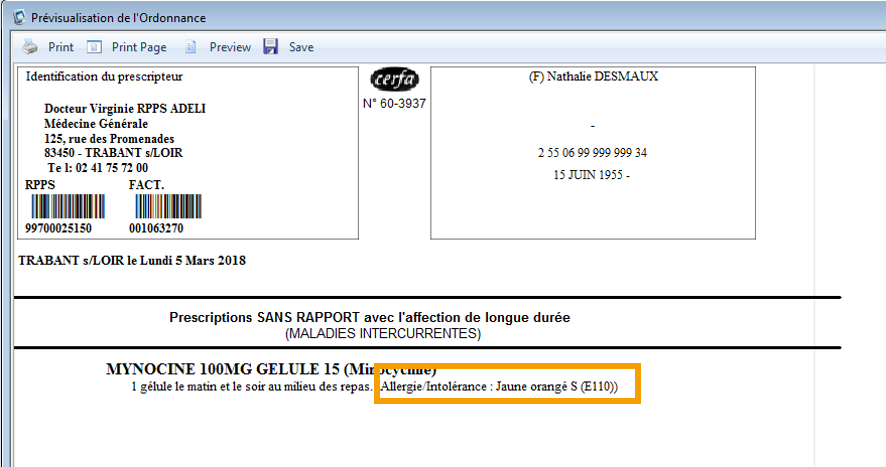Select the MYNOCINE 100MG GELULE 15 heading
The image size is (886, 467).
click(270, 369)
